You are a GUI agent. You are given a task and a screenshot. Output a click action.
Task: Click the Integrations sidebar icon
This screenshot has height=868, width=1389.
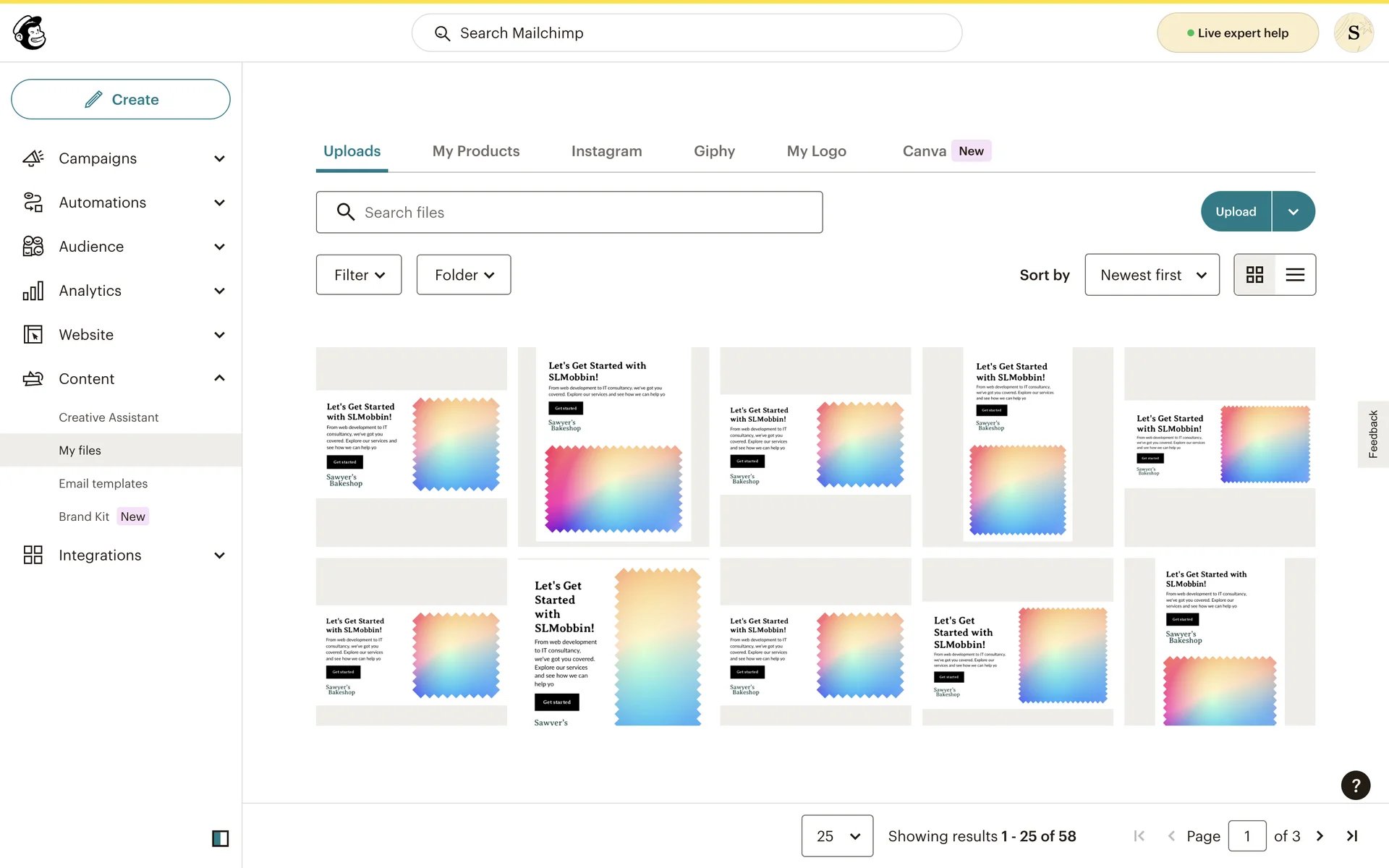(x=33, y=555)
